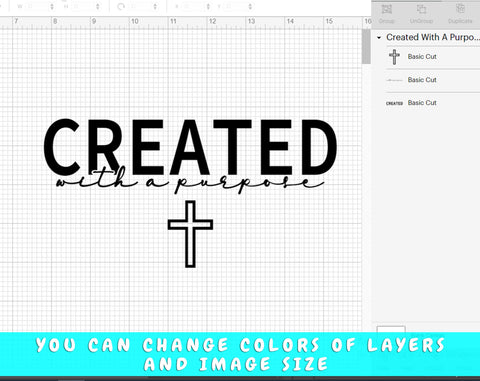
Task: Click the X position stepper arrows
Action: 208,6
